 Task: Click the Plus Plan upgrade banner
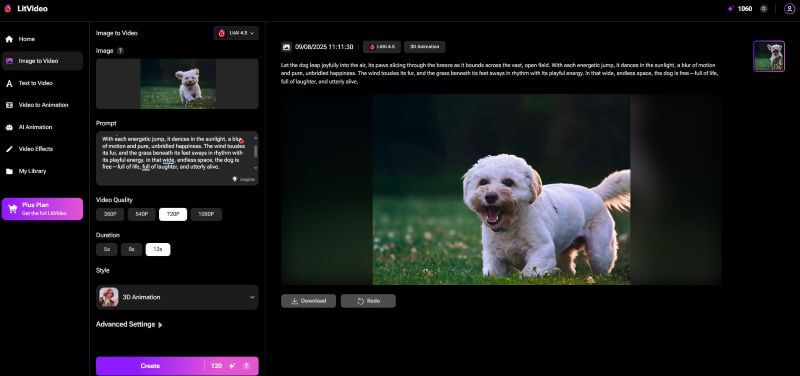pos(42,209)
